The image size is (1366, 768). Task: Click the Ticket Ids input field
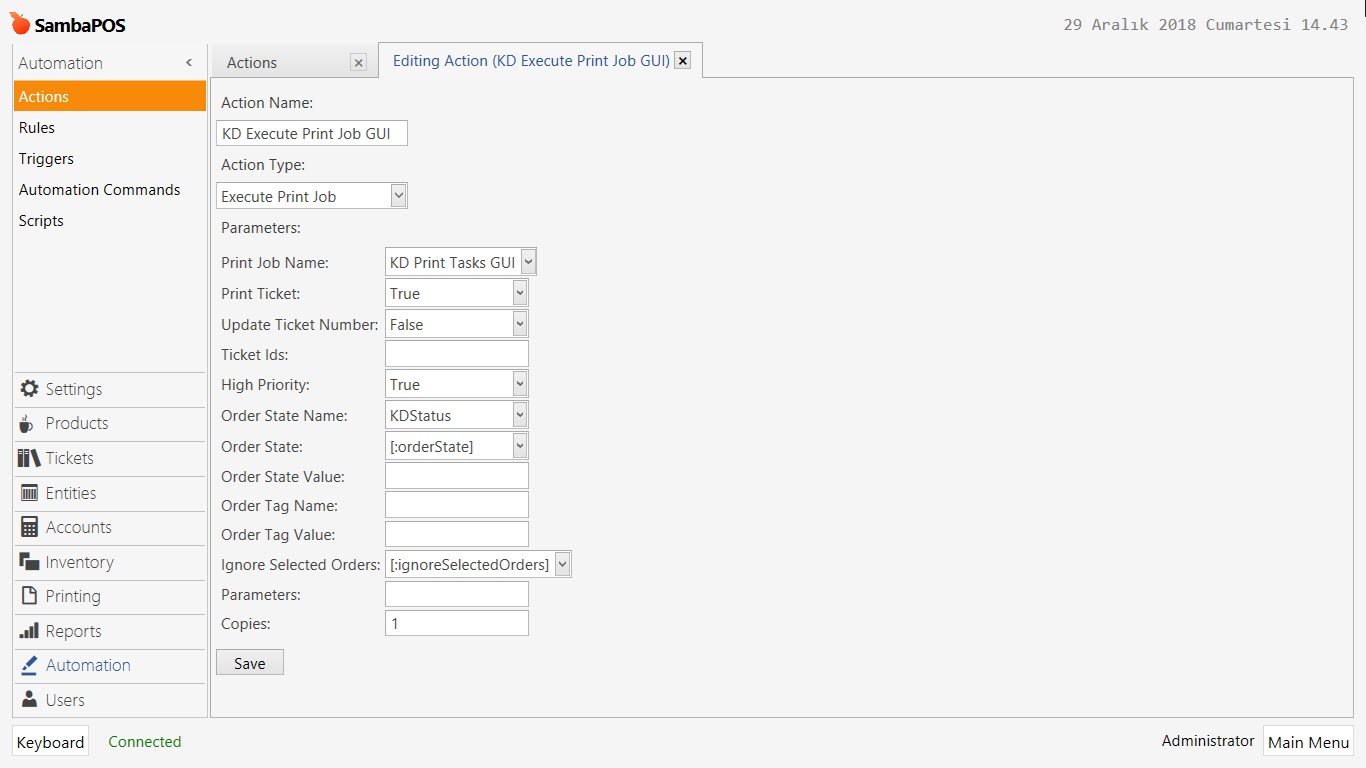tap(456, 354)
